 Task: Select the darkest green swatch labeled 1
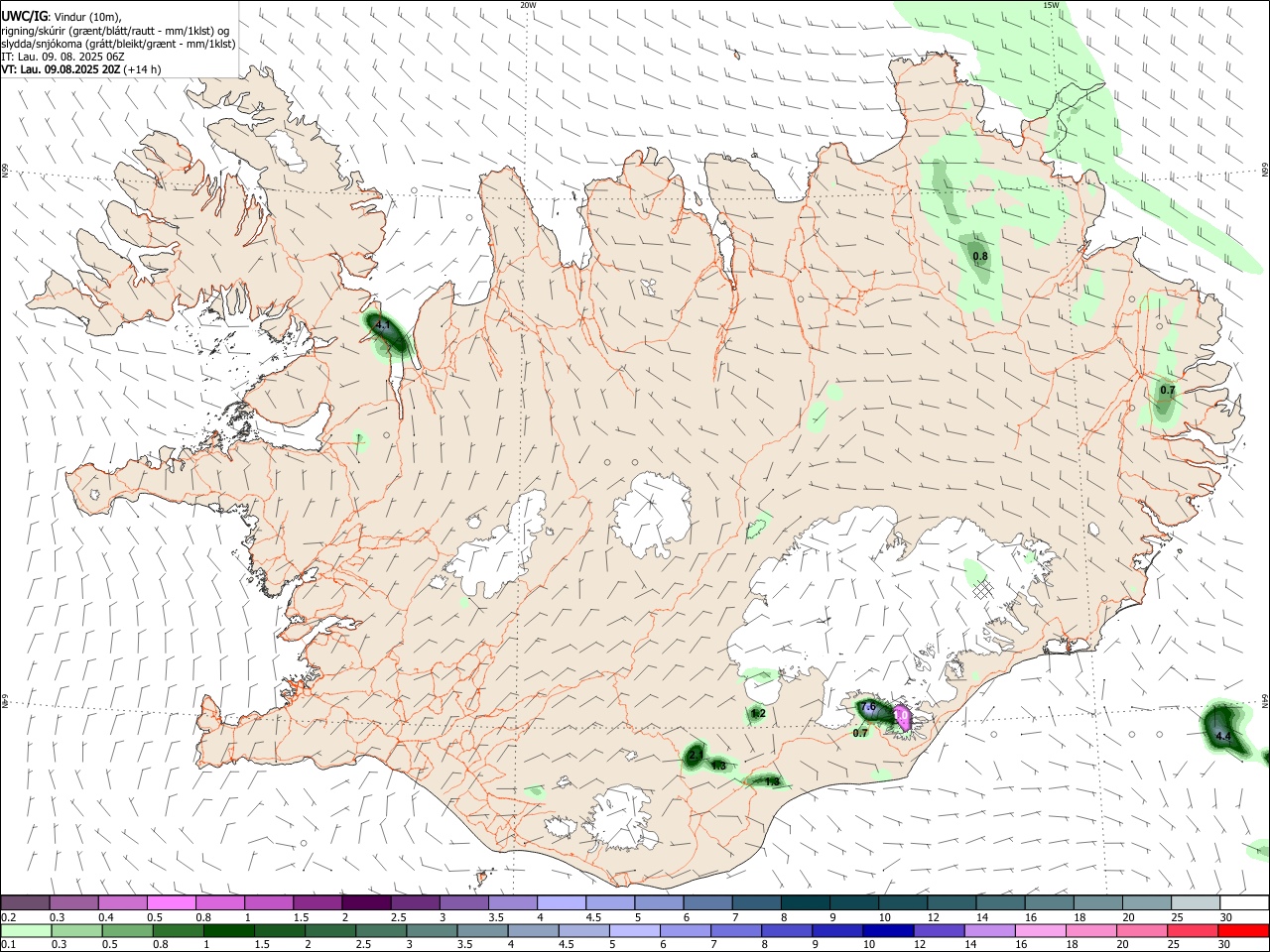[229, 930]
